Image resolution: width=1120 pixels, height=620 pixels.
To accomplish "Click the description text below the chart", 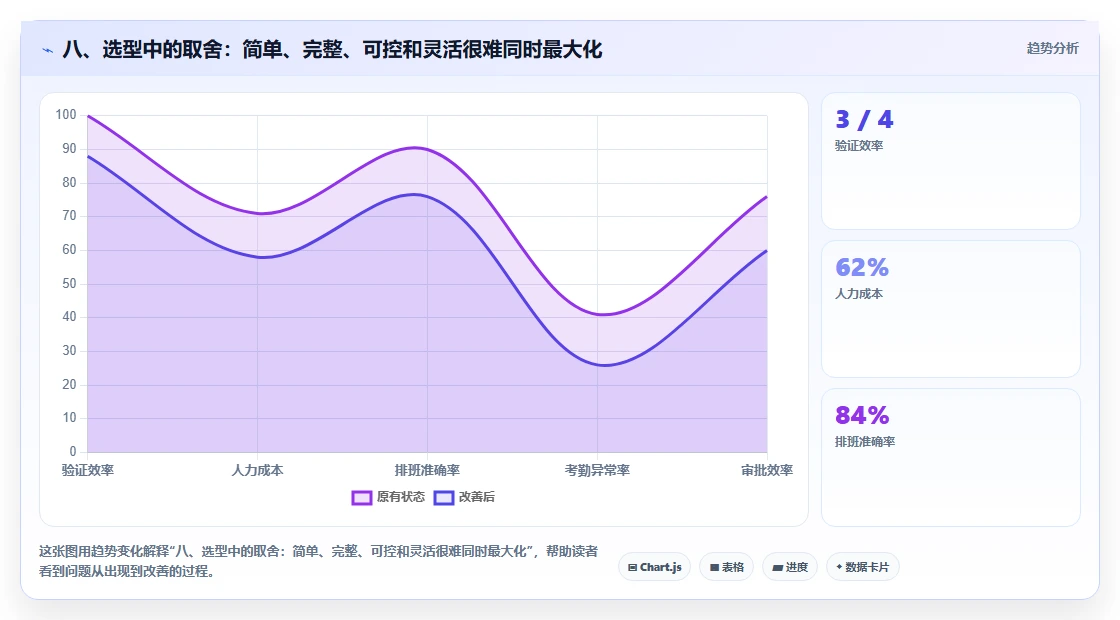I will 318,561.
